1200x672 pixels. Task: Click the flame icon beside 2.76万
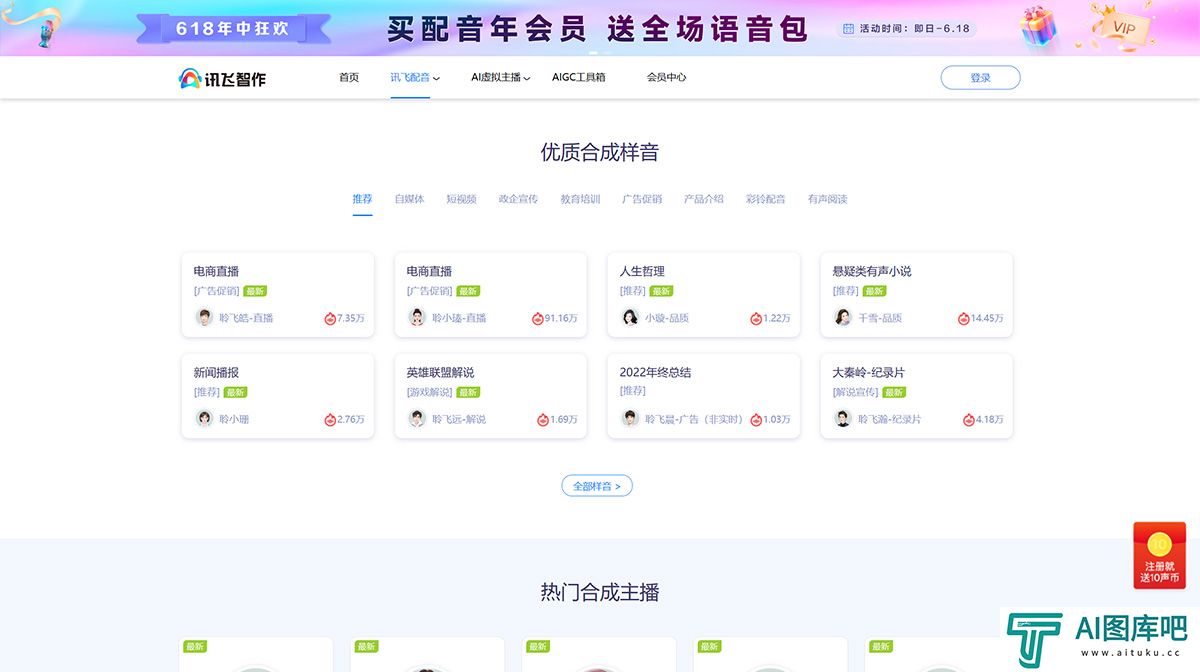point(330,419)
